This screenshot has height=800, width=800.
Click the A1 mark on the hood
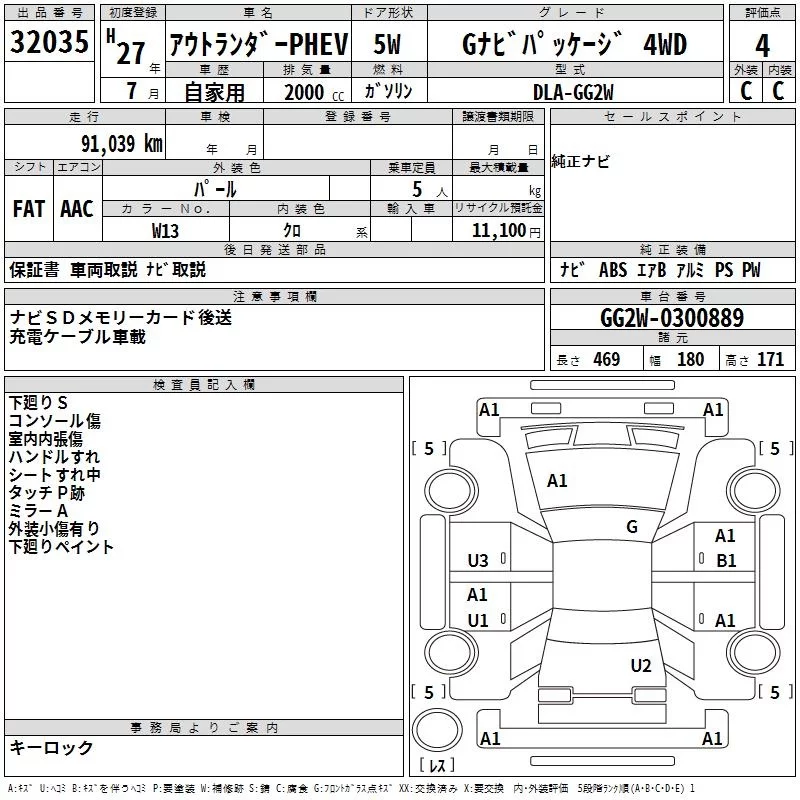pyautogui.click(x=557, y=481)
